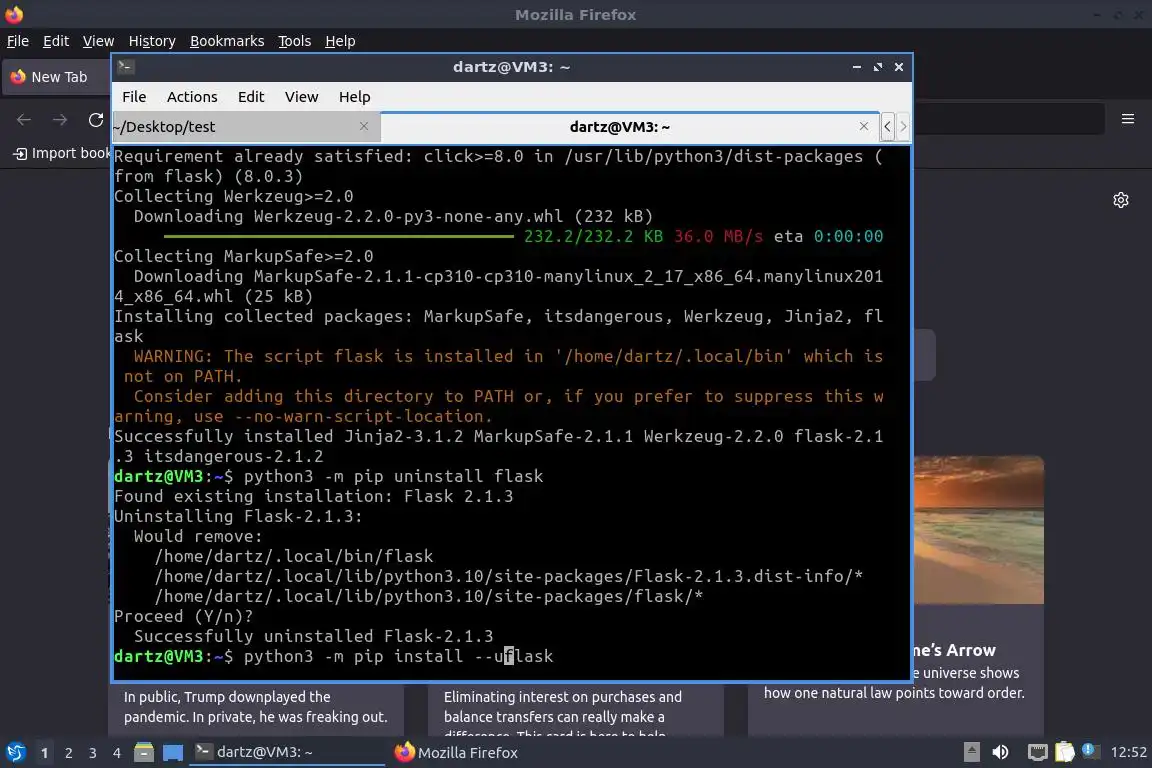Open volume control tray icon
Screen dimensions: 1152x768
(1000, 752)
